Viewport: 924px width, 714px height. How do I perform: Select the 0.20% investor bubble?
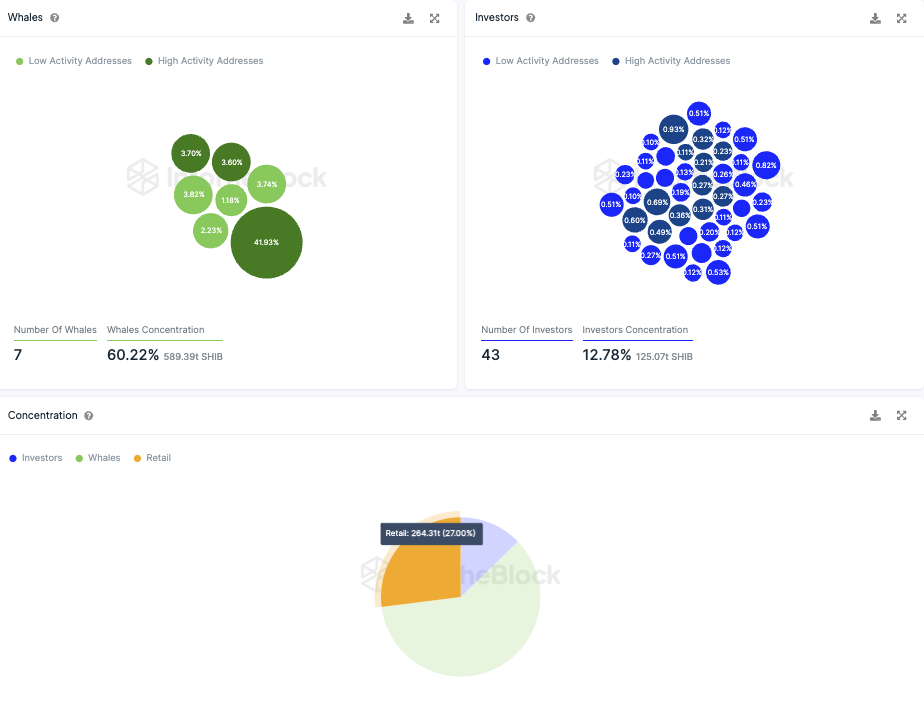709,232
